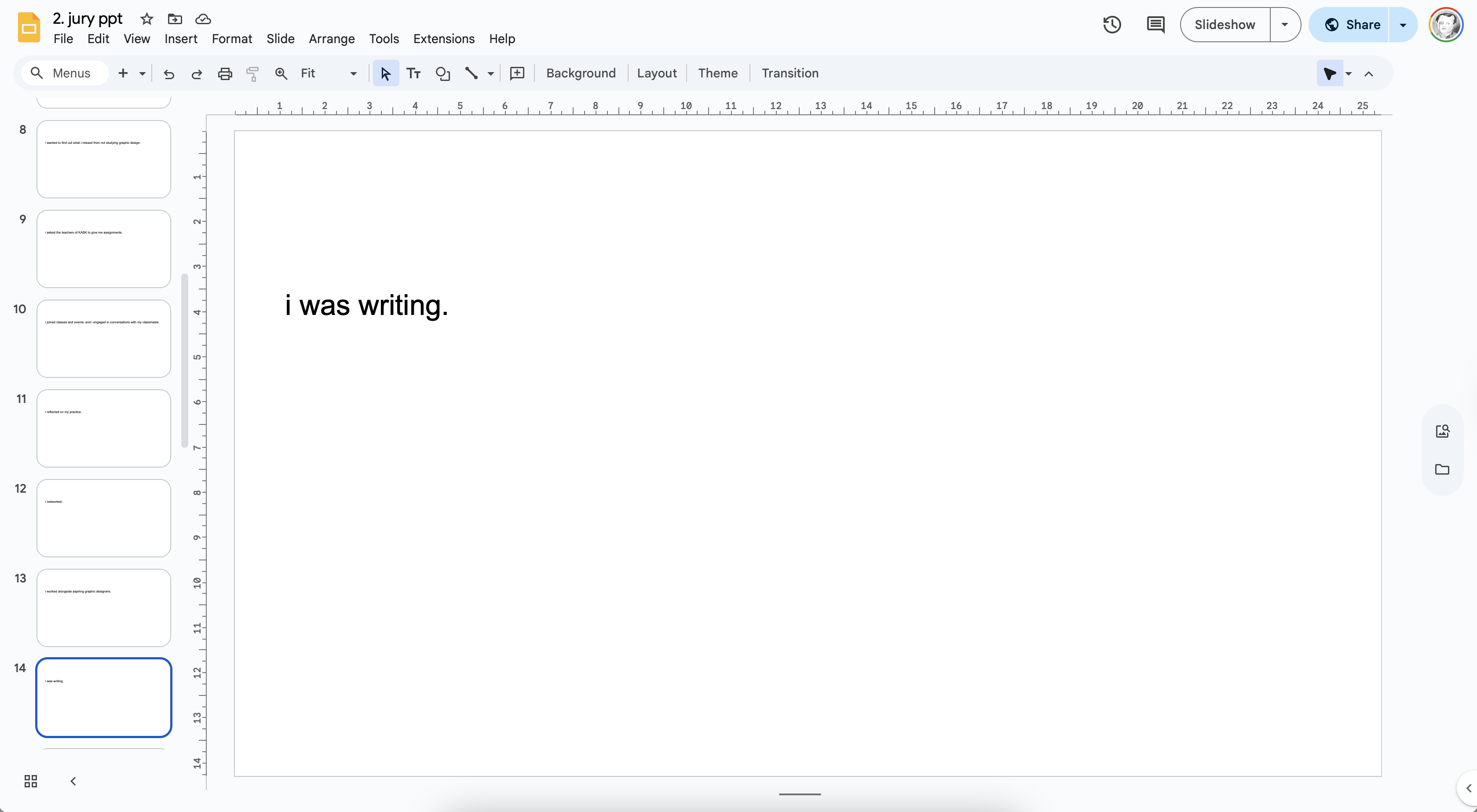Collapse the filmstrip panel
Image resolution: width=1477 pixels, height=812 pixels.
[73, 781]
